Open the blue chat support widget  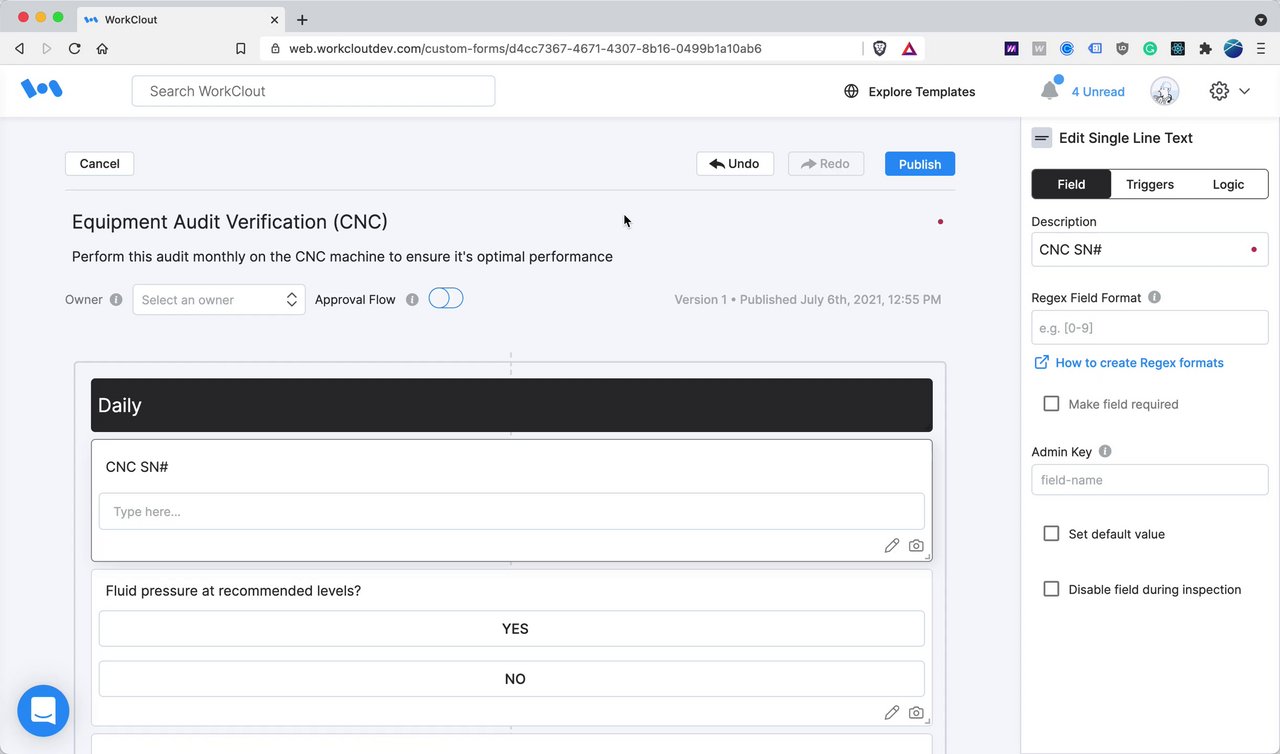[x=43, y=711]
